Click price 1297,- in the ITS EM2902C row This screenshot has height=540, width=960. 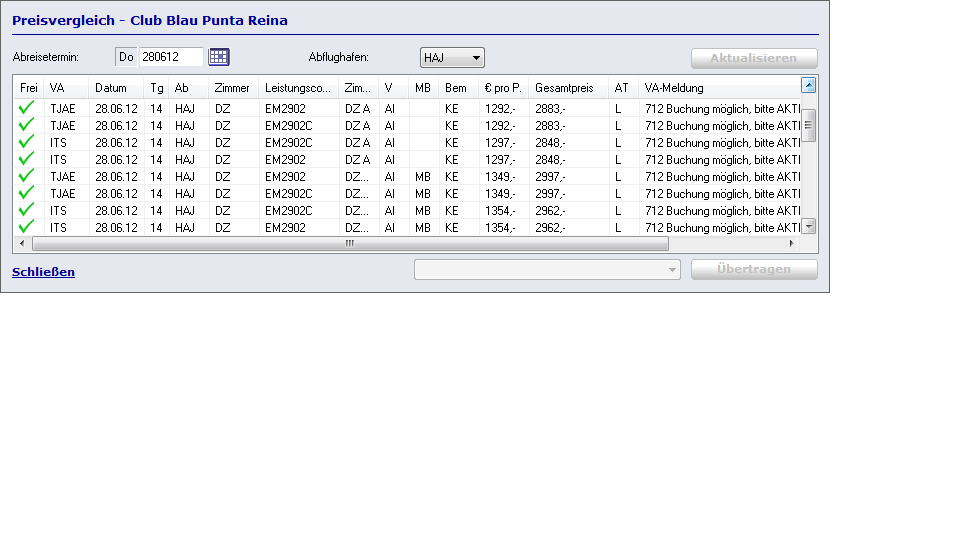point(500,143)
